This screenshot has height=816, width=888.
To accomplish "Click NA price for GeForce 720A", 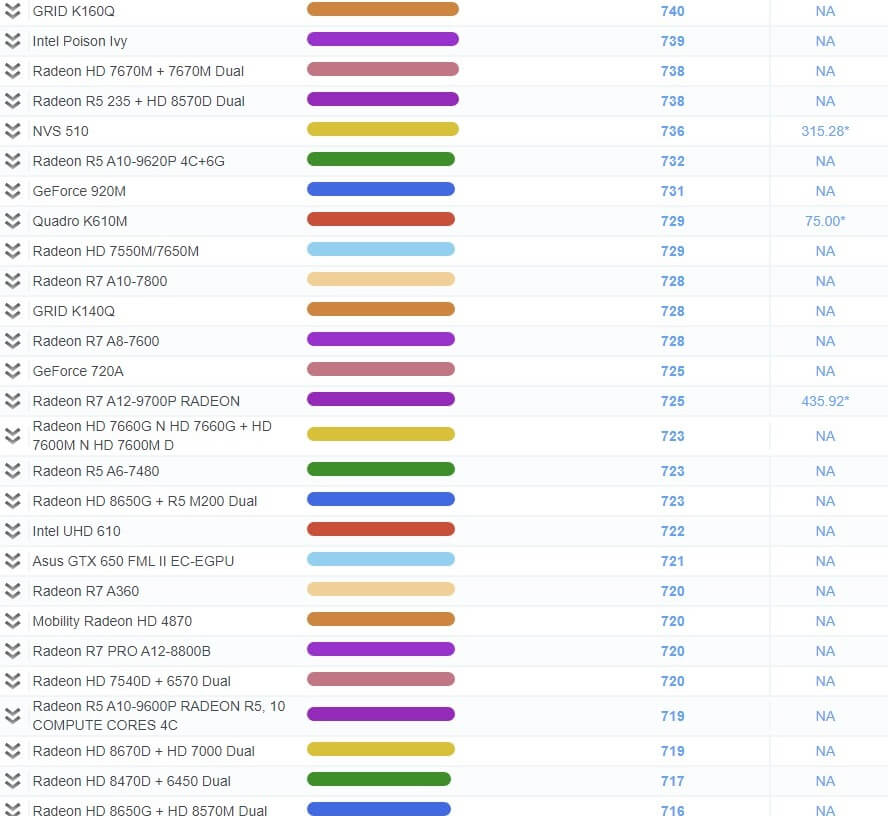I will tap(825, 371).
